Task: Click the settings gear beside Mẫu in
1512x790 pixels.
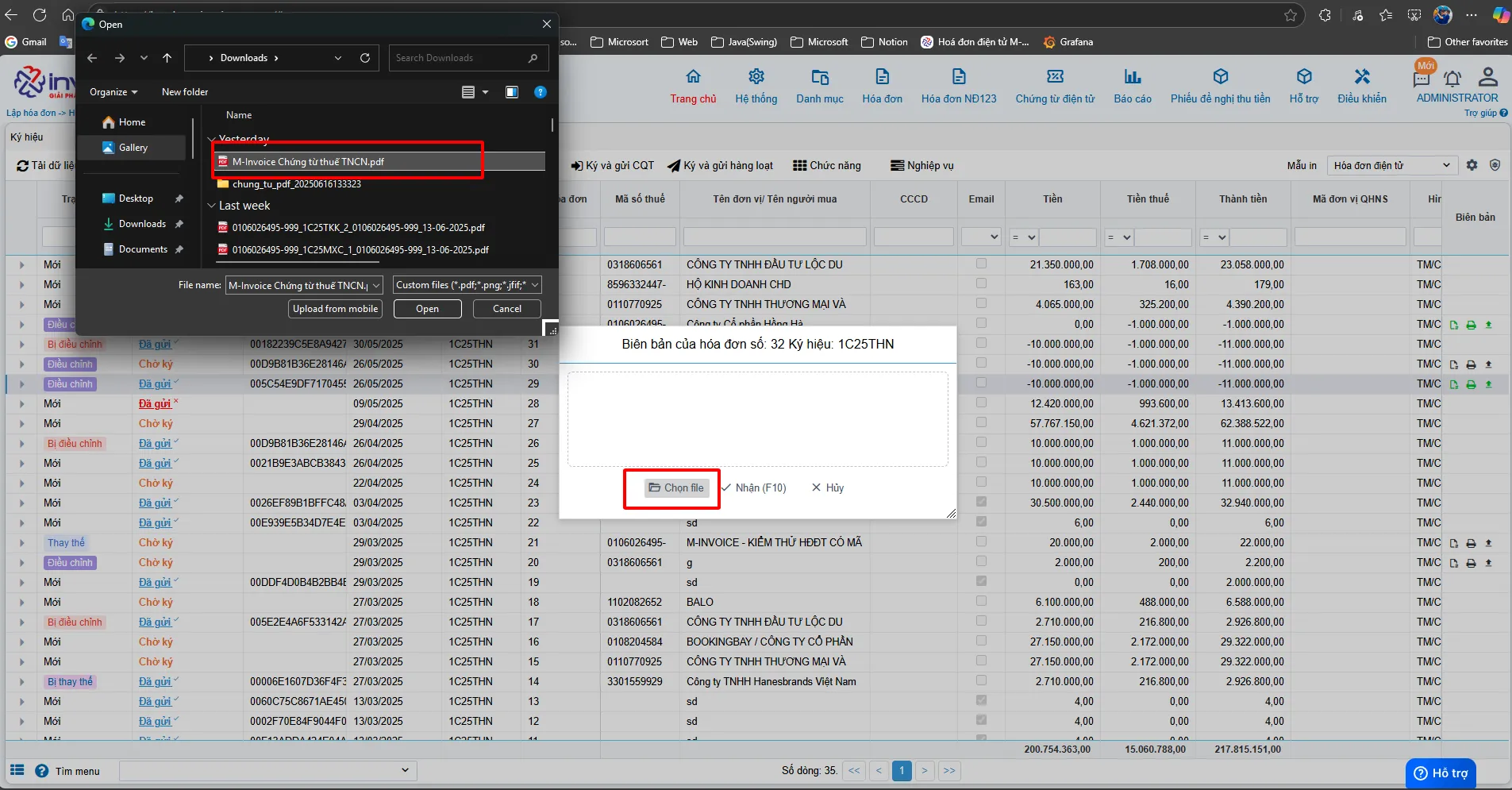Action: 1472,165
